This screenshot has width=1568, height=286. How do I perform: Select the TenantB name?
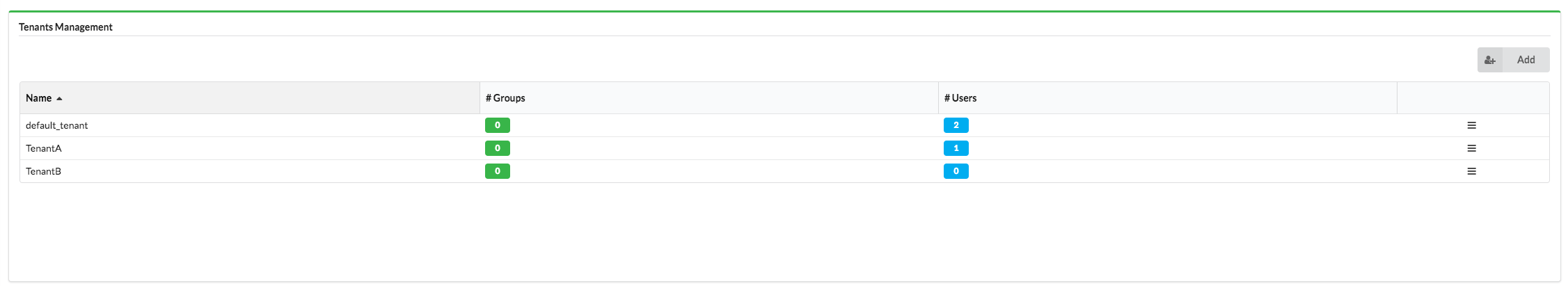(44, 171)
